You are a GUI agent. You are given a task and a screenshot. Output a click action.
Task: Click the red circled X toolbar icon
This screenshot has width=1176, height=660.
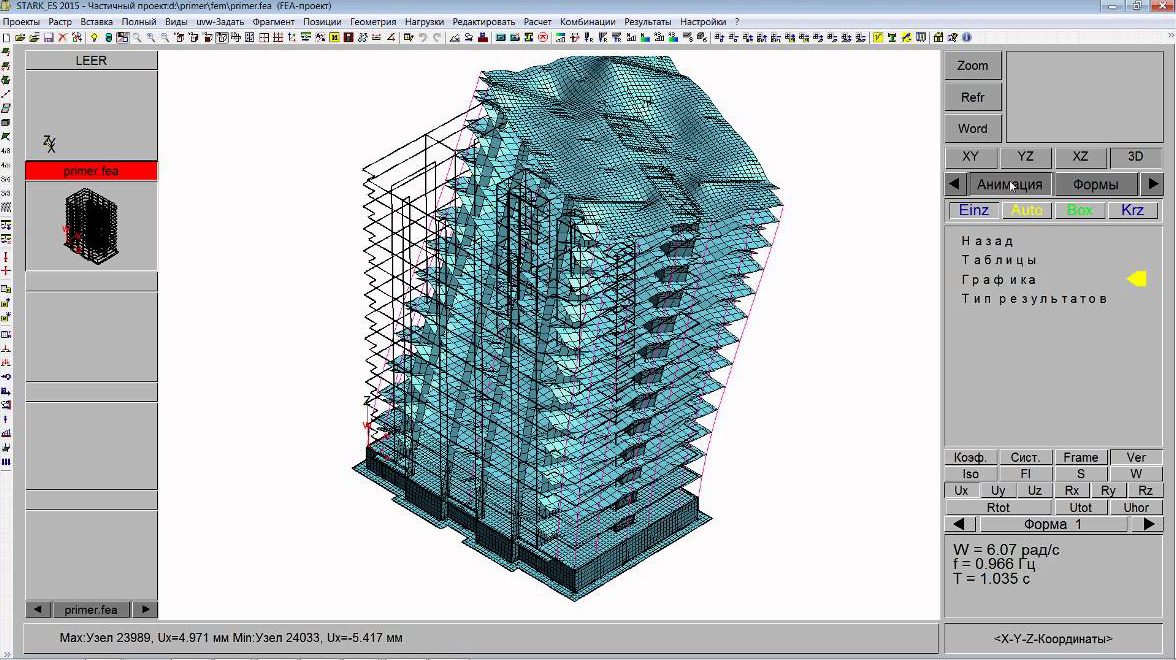click(x=543, y=37)
